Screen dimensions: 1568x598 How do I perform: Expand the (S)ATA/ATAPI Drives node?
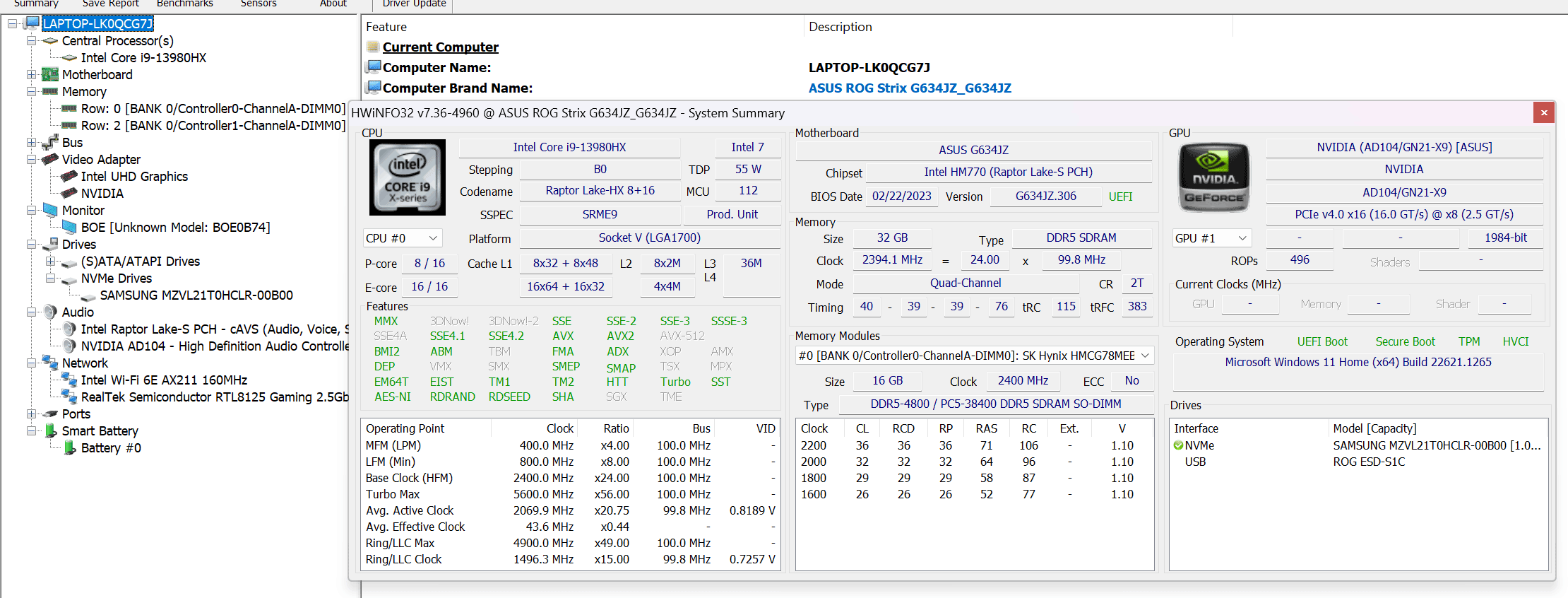click(x=50, y=261)
